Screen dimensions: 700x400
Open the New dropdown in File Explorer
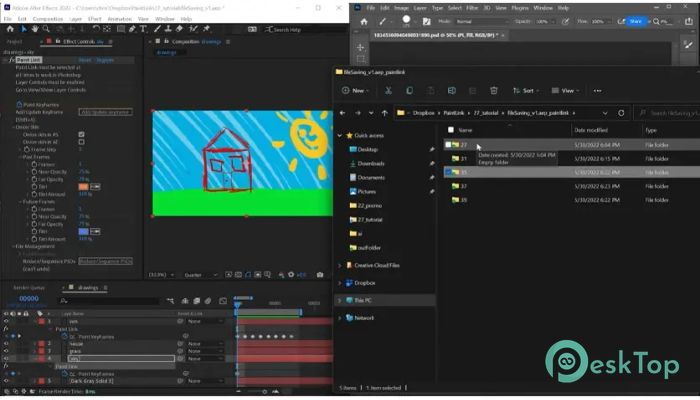point(355,91)
